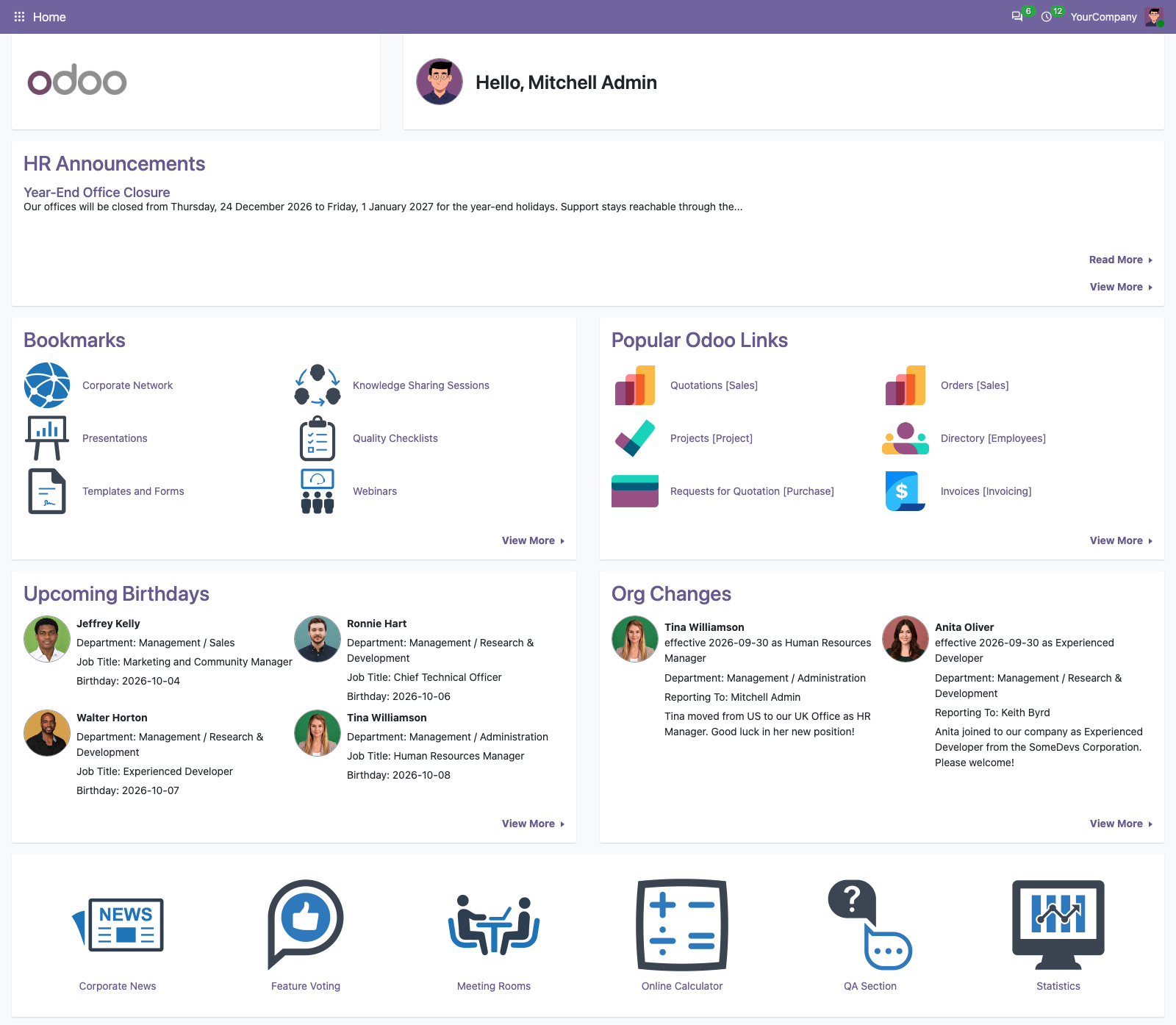Open the Knowledge Sharing Sessions link
The image size is (1176, 1025).
coord(420,385)
